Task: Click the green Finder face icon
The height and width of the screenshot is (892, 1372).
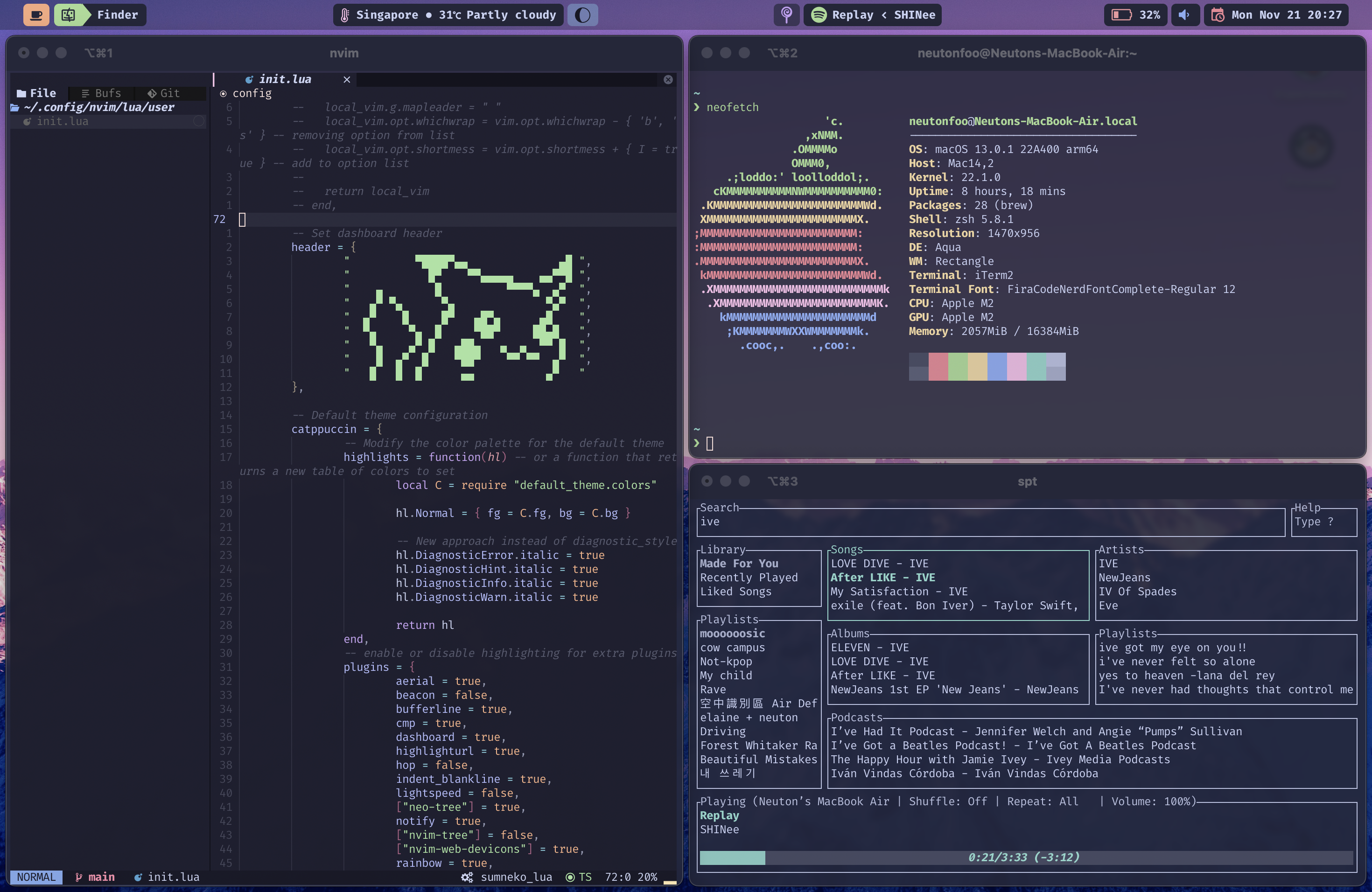Action: [x=68, y=15]
